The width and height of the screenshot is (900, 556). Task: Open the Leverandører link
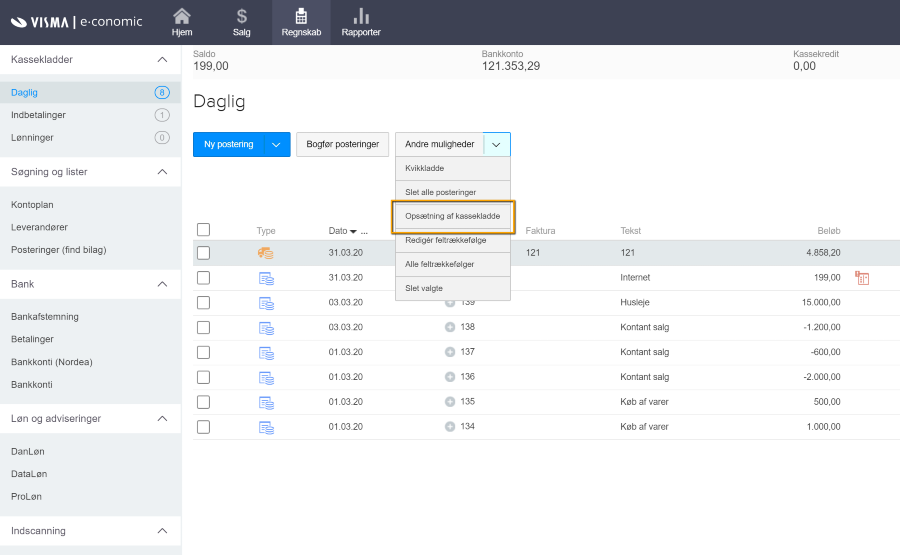click(x=39, y=227)
